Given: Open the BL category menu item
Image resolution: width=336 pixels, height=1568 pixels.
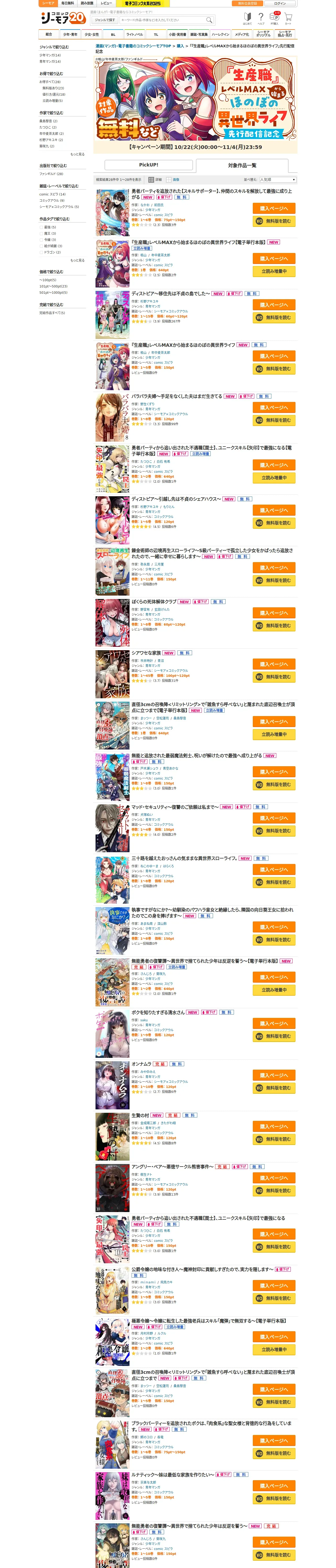Looking at the screenshot, I should pos(113,35).
